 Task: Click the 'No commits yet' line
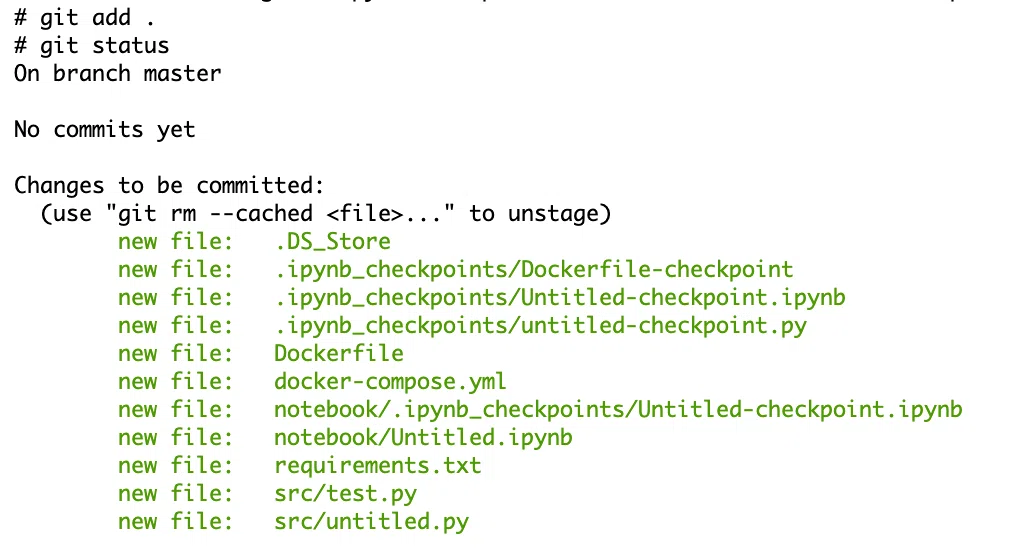click(104, 129)
